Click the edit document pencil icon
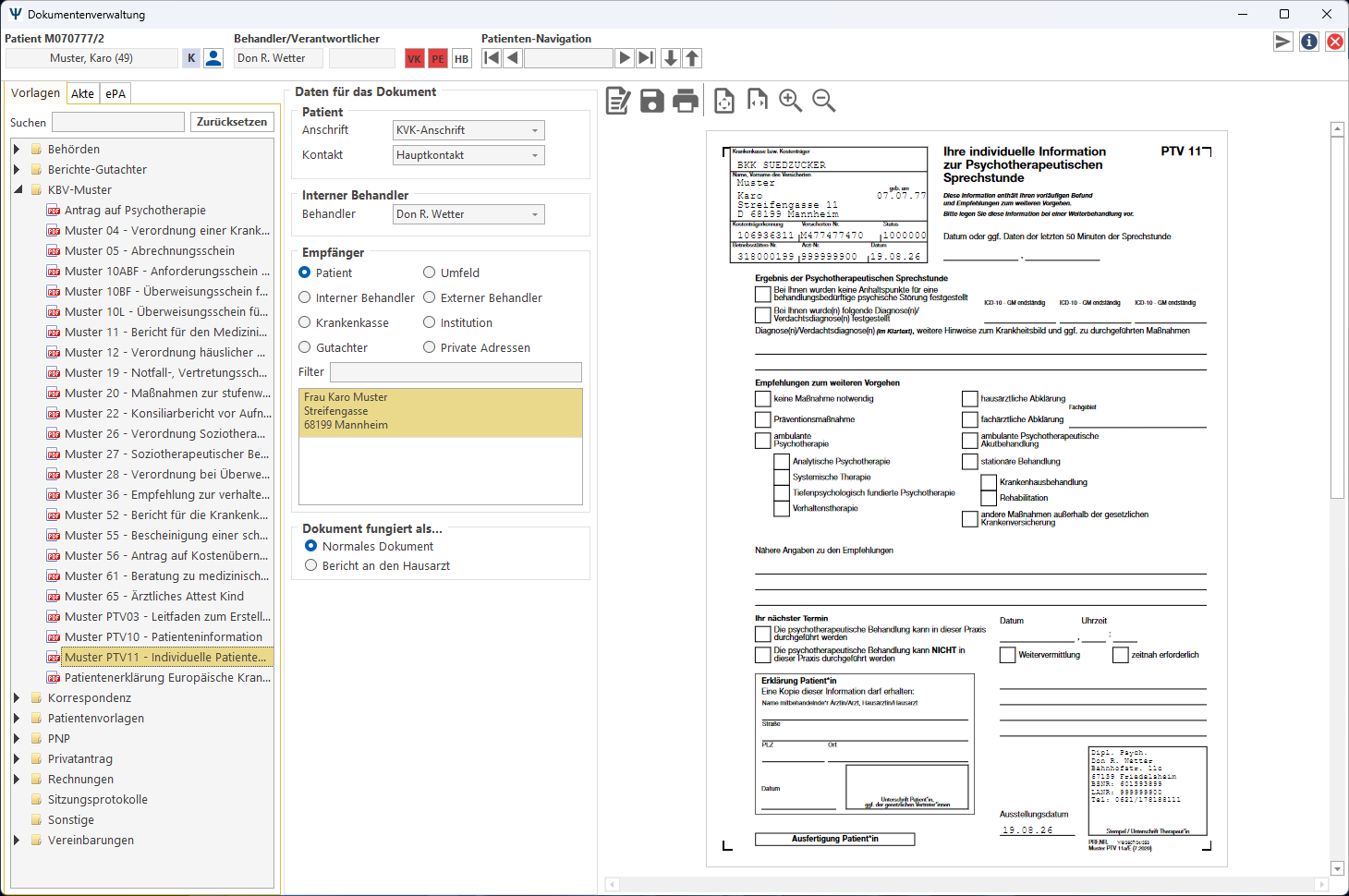Screen dimensions: 1349x896 pos(618,101)
